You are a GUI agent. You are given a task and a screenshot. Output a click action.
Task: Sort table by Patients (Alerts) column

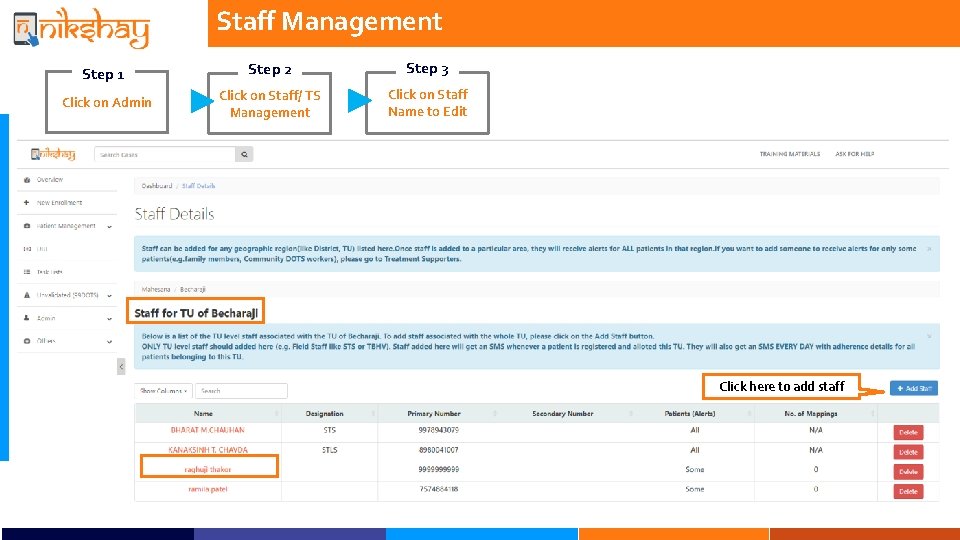point(695,413)
